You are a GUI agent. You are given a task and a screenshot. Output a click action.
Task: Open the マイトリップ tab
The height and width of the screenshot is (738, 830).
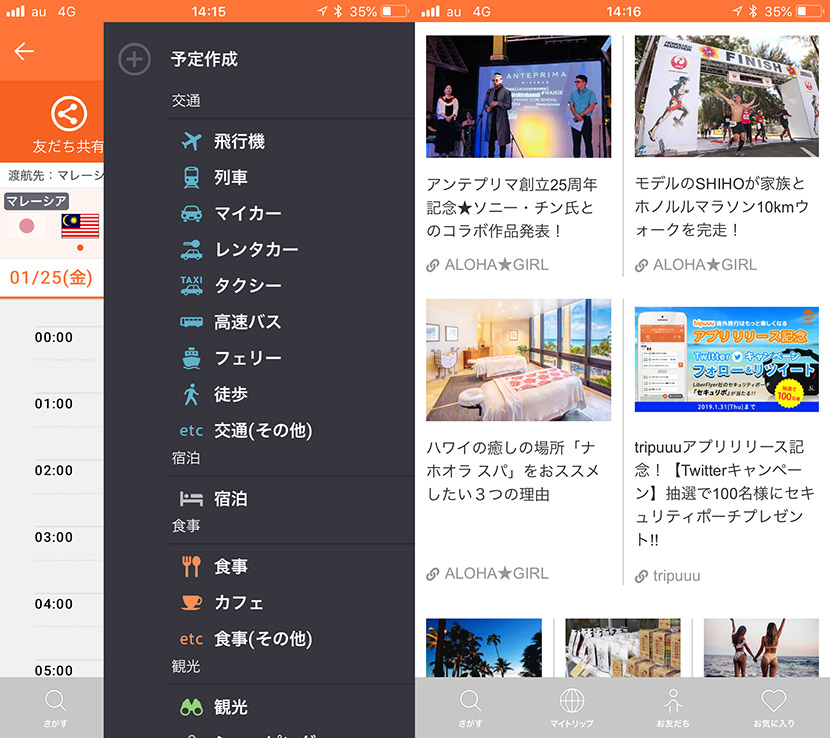571,708
